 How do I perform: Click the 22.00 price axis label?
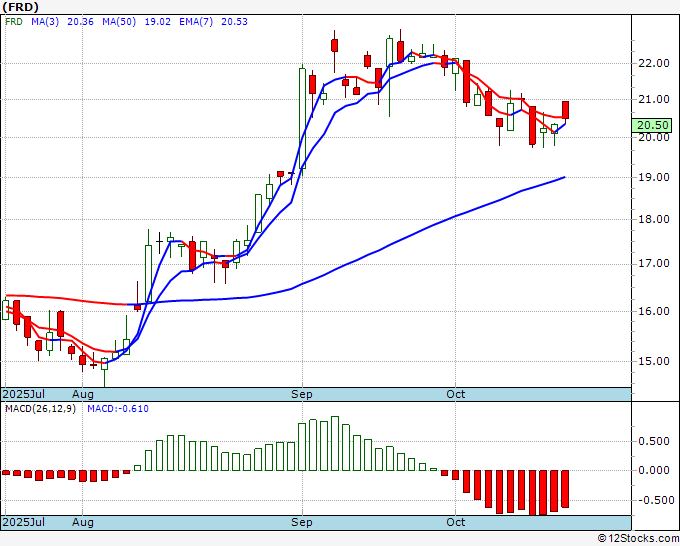[x=654, y=63]
